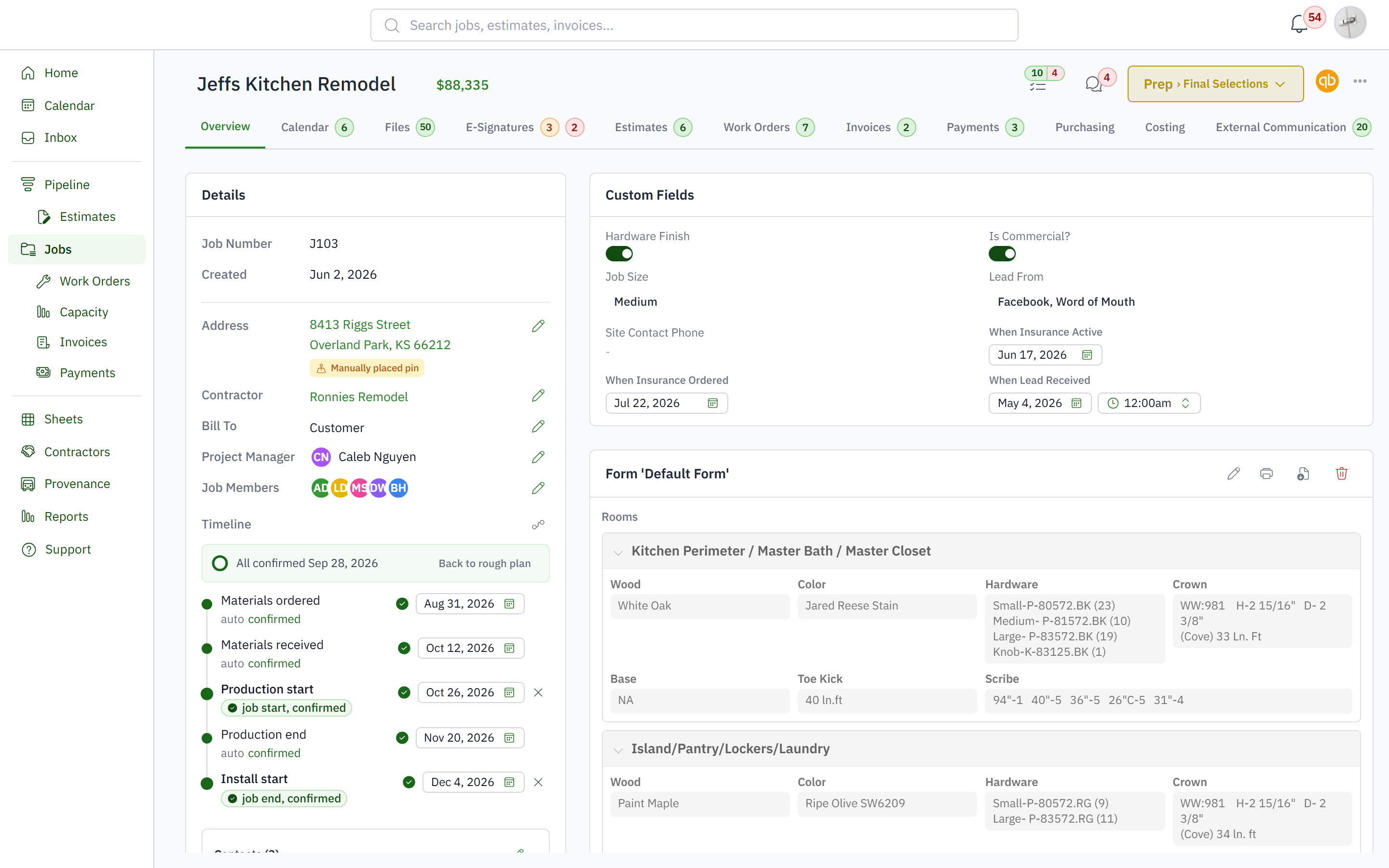Collapse the Kitchen Perimeter room section

(618, 552)
